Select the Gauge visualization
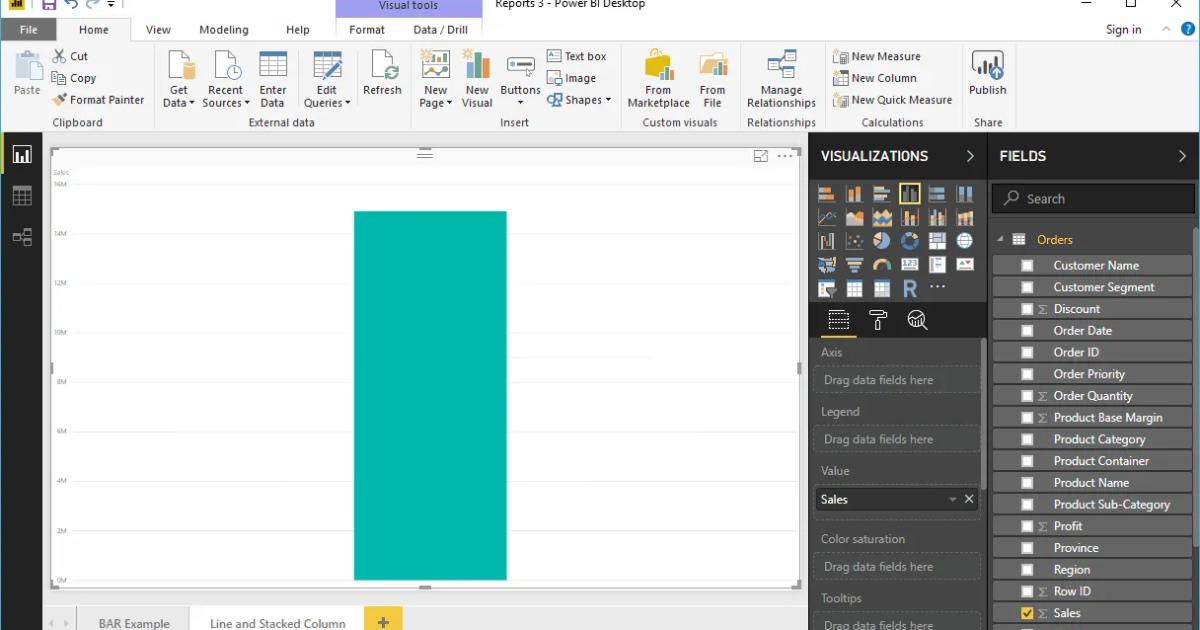 click(x=882, y=264)
